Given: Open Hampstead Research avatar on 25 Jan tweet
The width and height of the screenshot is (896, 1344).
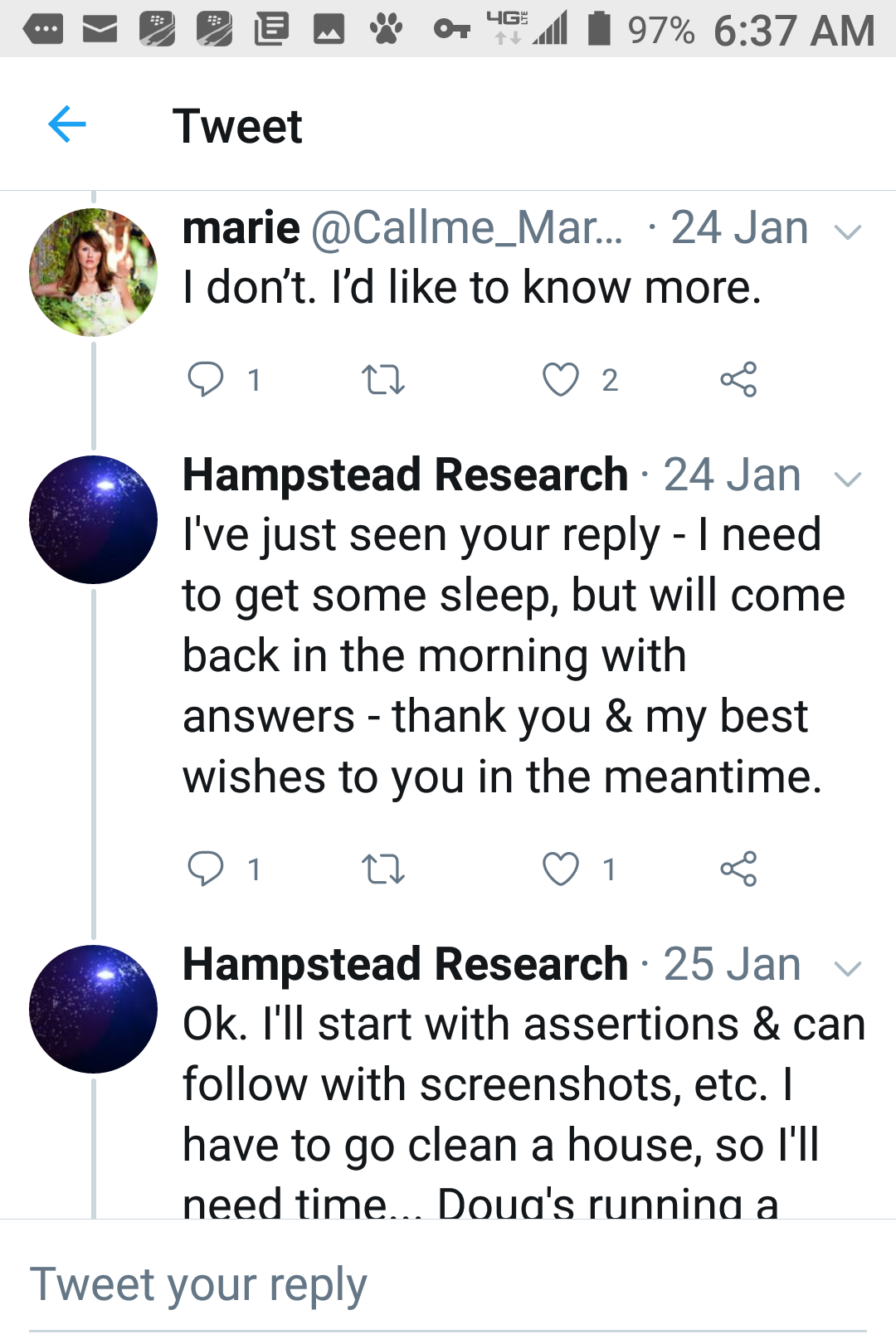Looking at the screenshot, I should pyautogui.click(x=93, y=1009).
